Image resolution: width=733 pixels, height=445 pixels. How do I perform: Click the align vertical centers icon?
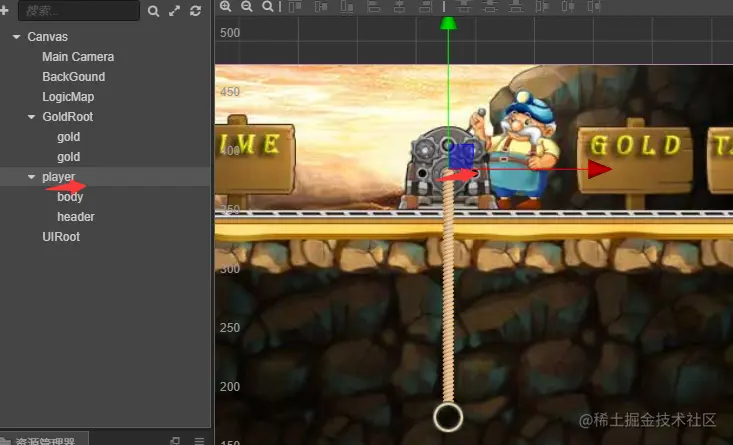(x=321, y=6)
